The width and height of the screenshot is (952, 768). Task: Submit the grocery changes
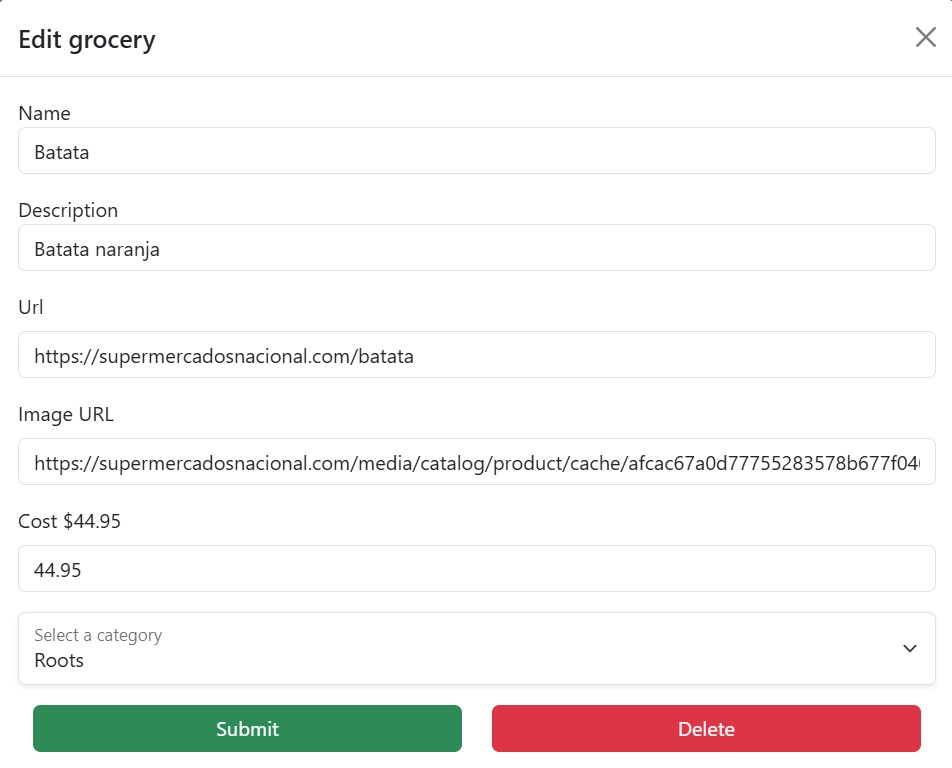click(x=247, y=729)
